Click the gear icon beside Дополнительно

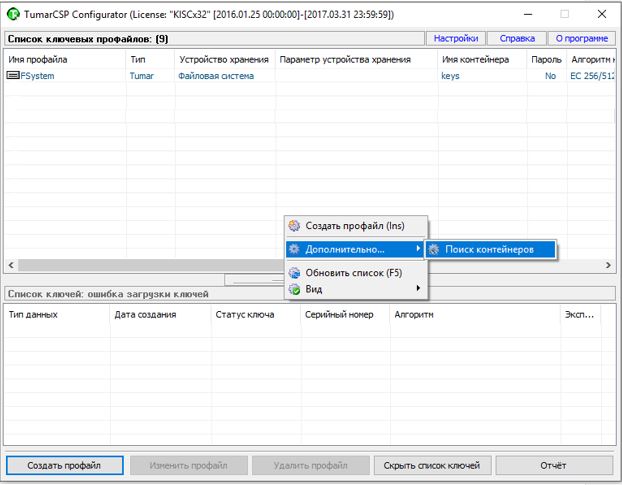pos(294,249)
